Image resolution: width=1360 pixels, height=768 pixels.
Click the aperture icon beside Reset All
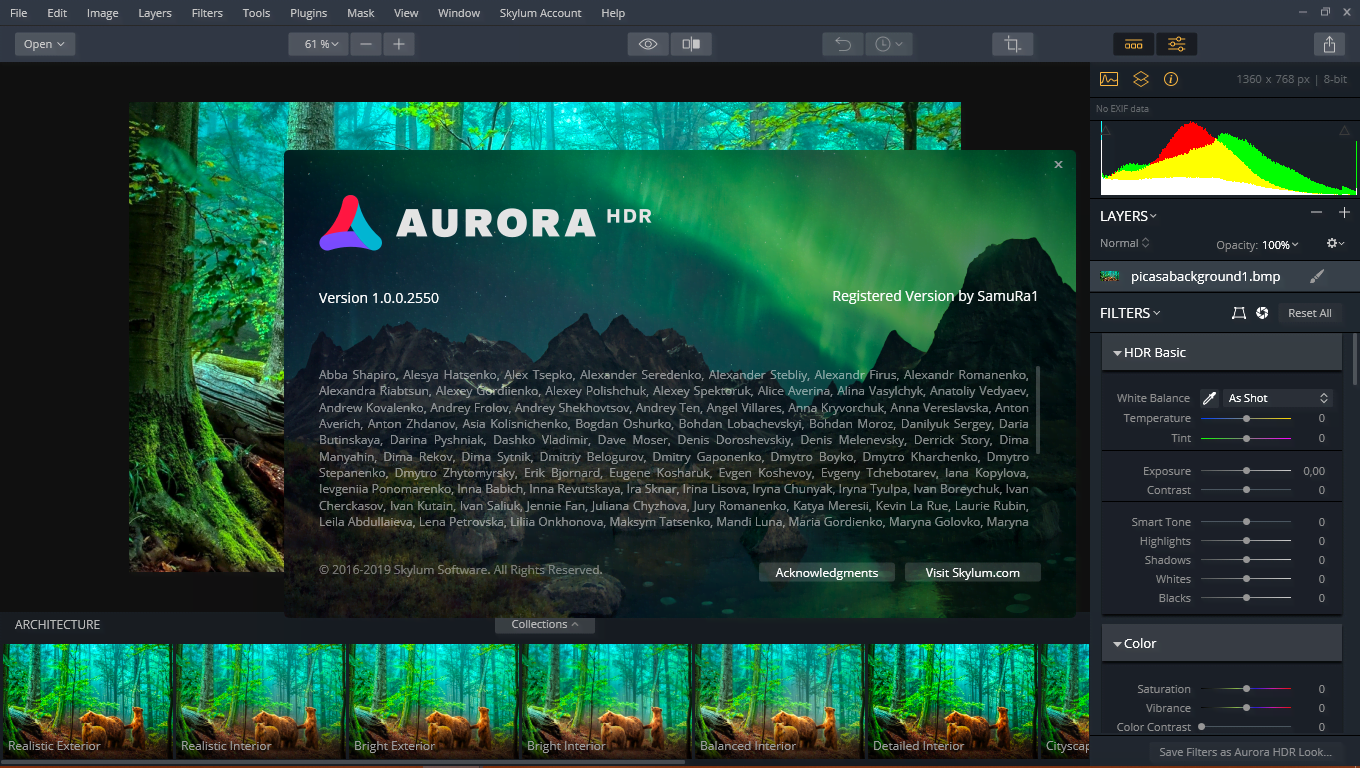coord(1262,313)
